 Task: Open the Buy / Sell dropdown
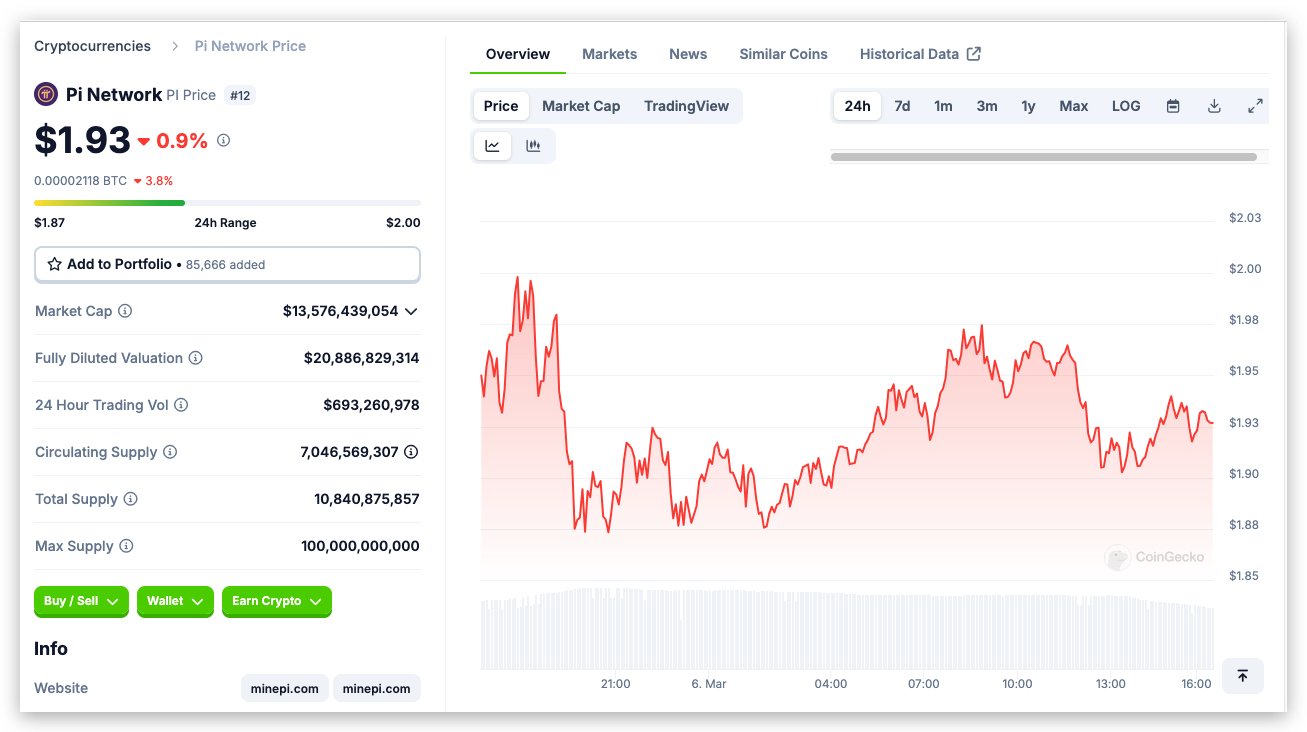point(81,601)
